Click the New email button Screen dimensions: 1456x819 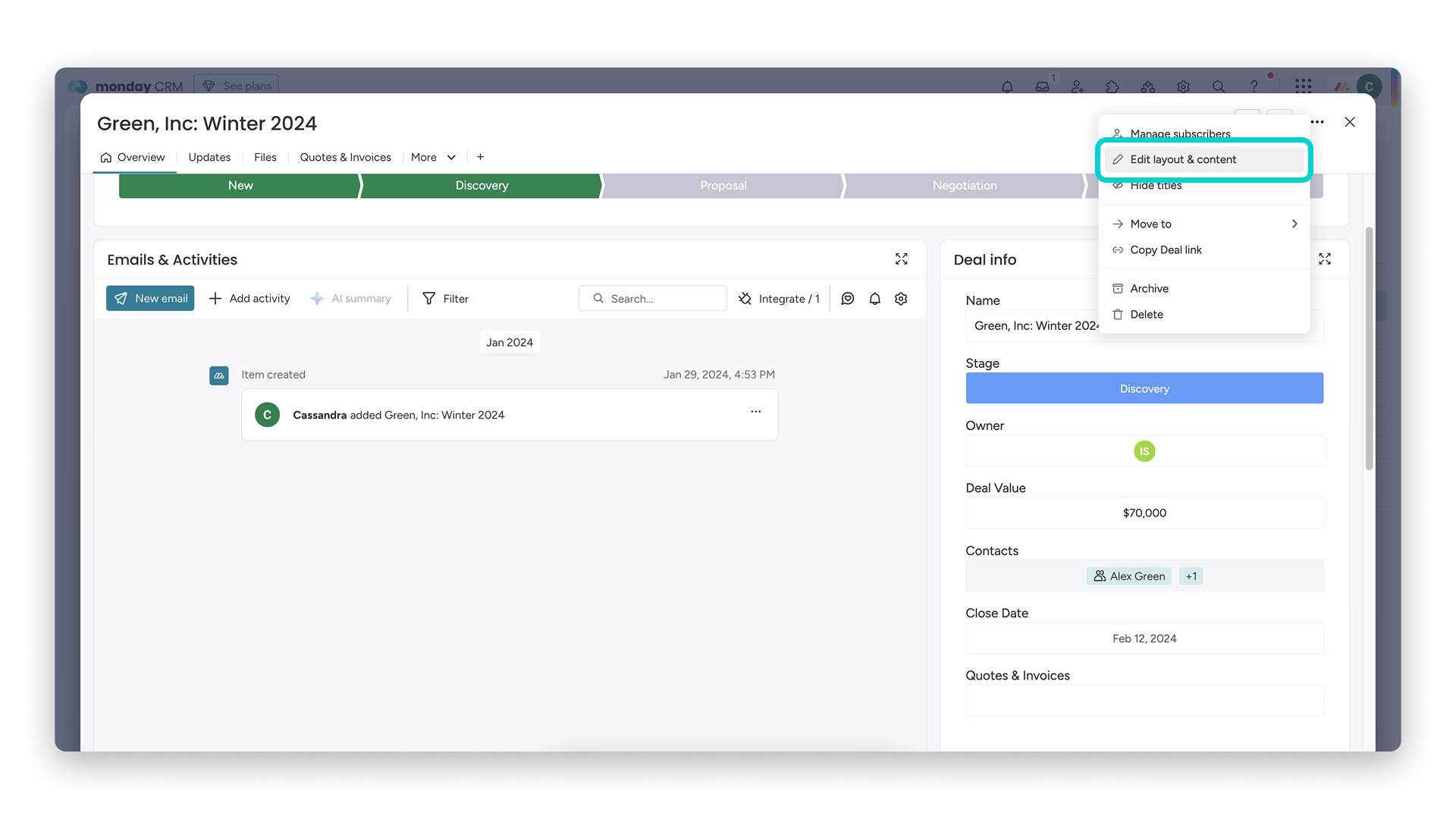(150, 298)
